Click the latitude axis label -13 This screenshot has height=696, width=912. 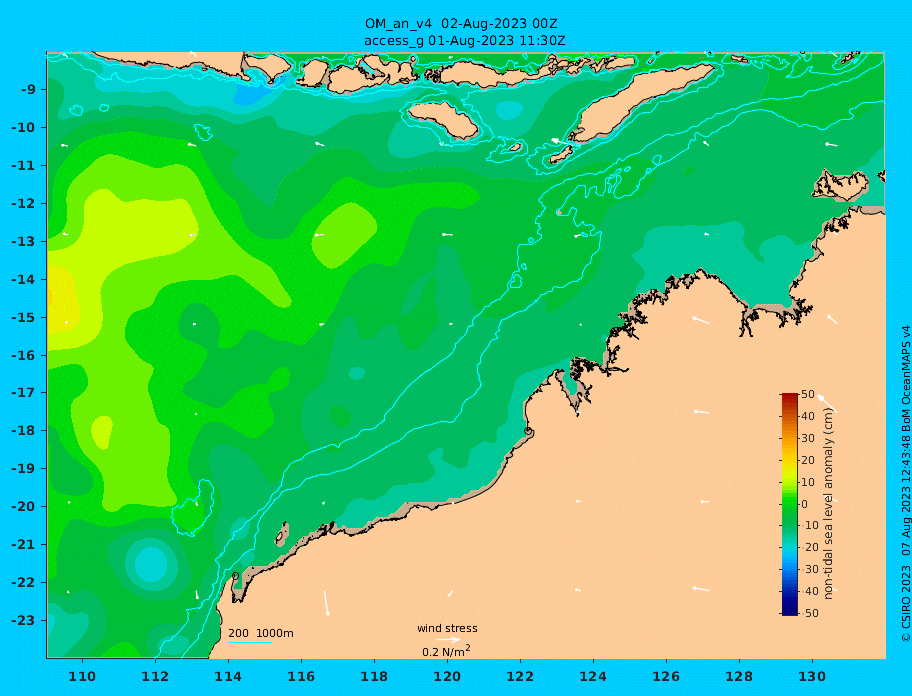click(23, 241)
